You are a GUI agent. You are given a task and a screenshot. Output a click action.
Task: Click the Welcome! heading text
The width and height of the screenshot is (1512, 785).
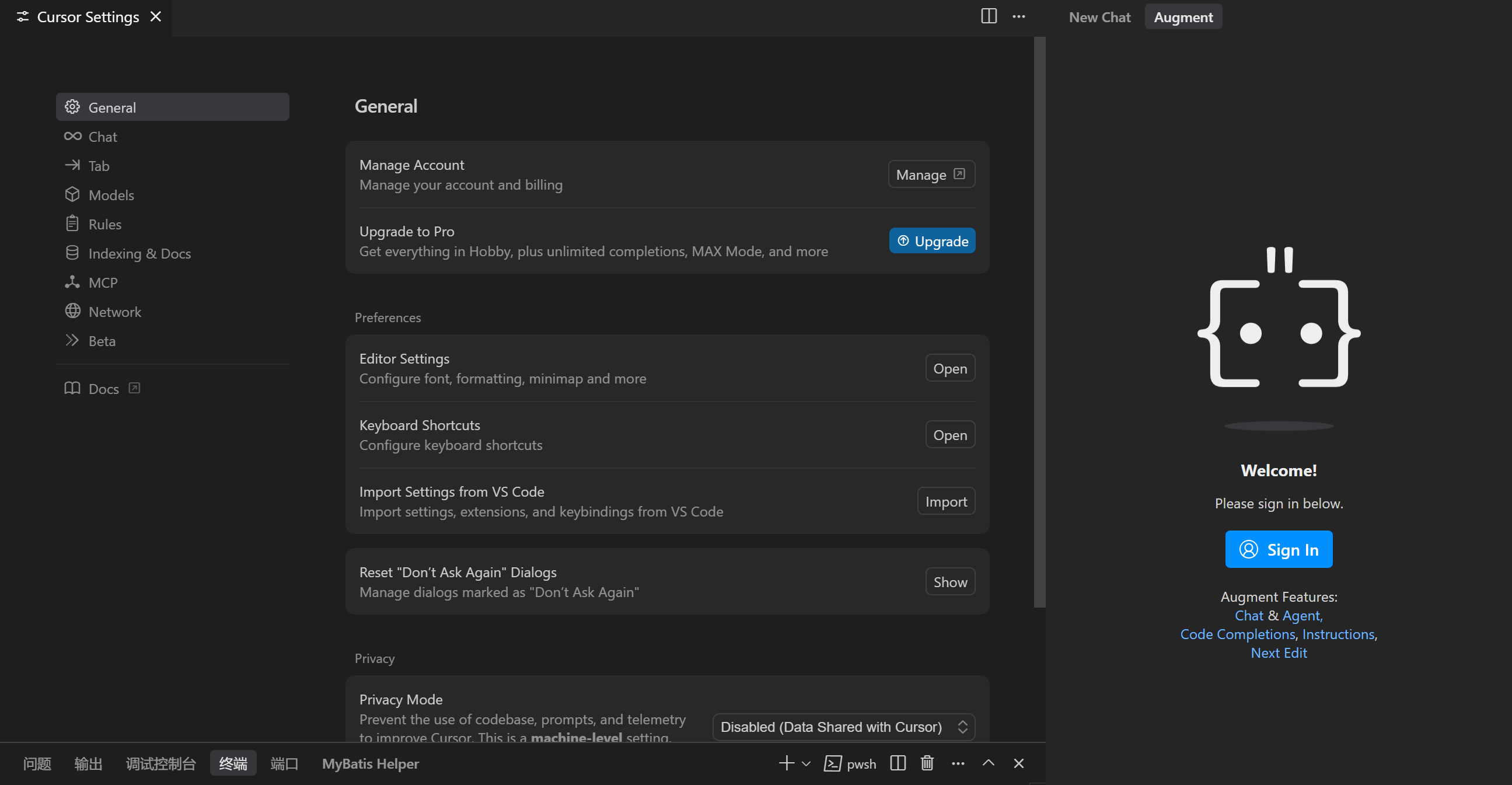(1279, 470)
